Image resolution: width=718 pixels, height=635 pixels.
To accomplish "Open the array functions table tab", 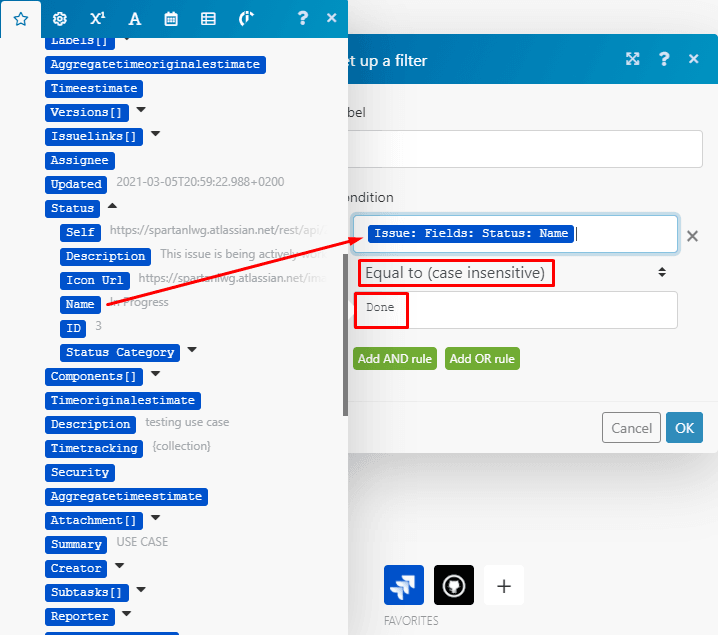I will 208,18.
